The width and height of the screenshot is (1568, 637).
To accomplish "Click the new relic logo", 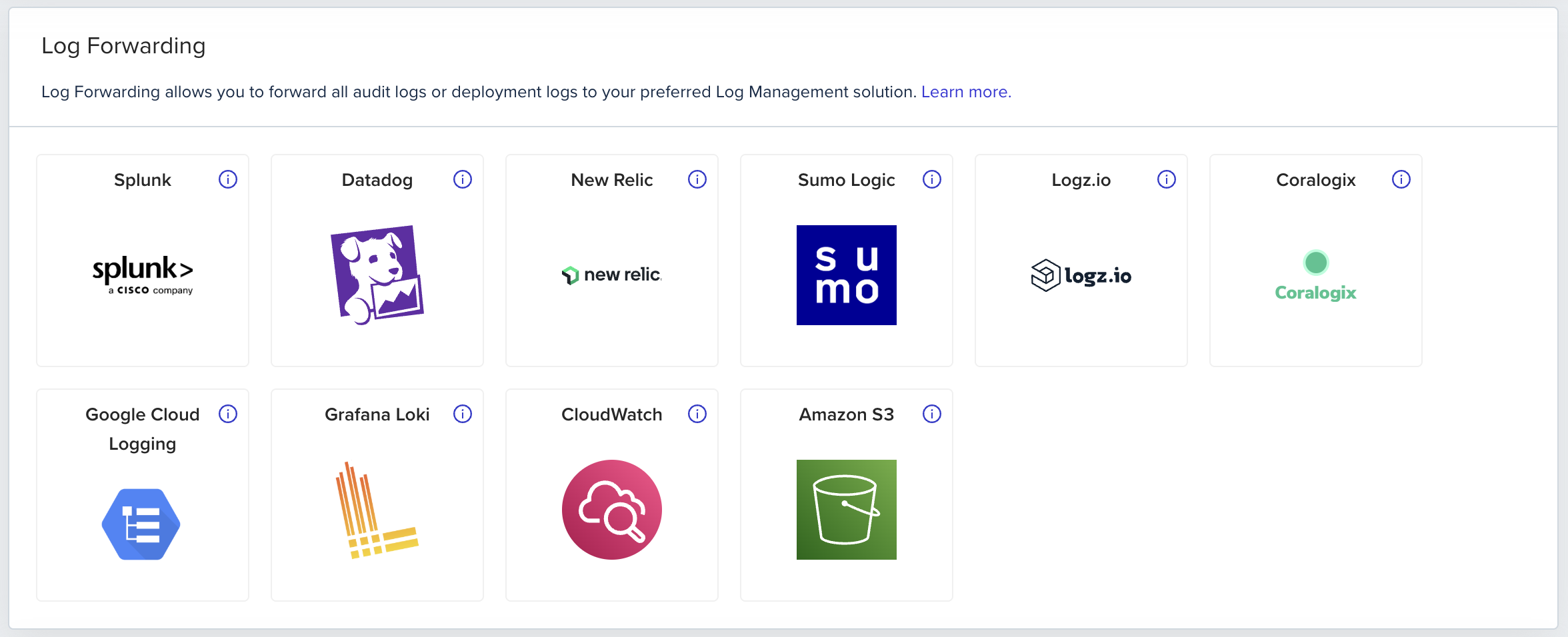I will (612, 275).
